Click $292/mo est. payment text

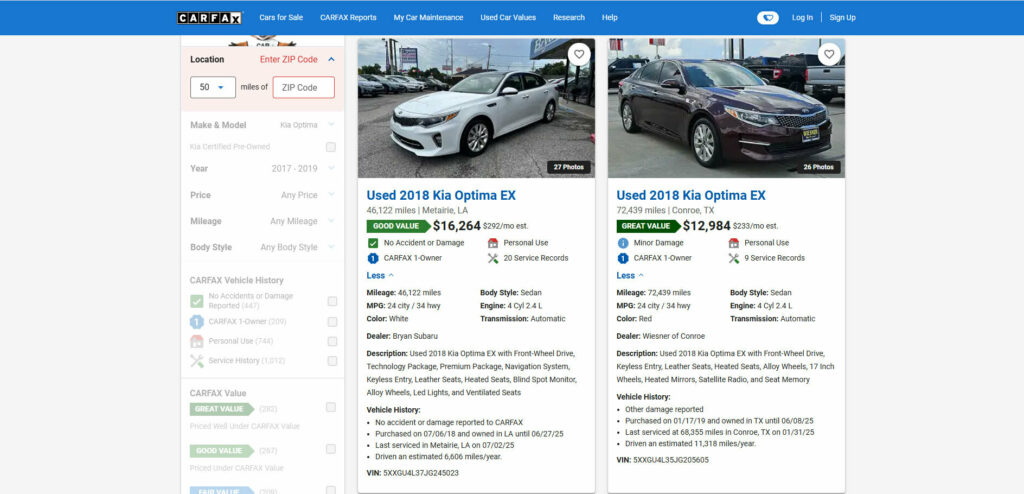coord(505,227)
